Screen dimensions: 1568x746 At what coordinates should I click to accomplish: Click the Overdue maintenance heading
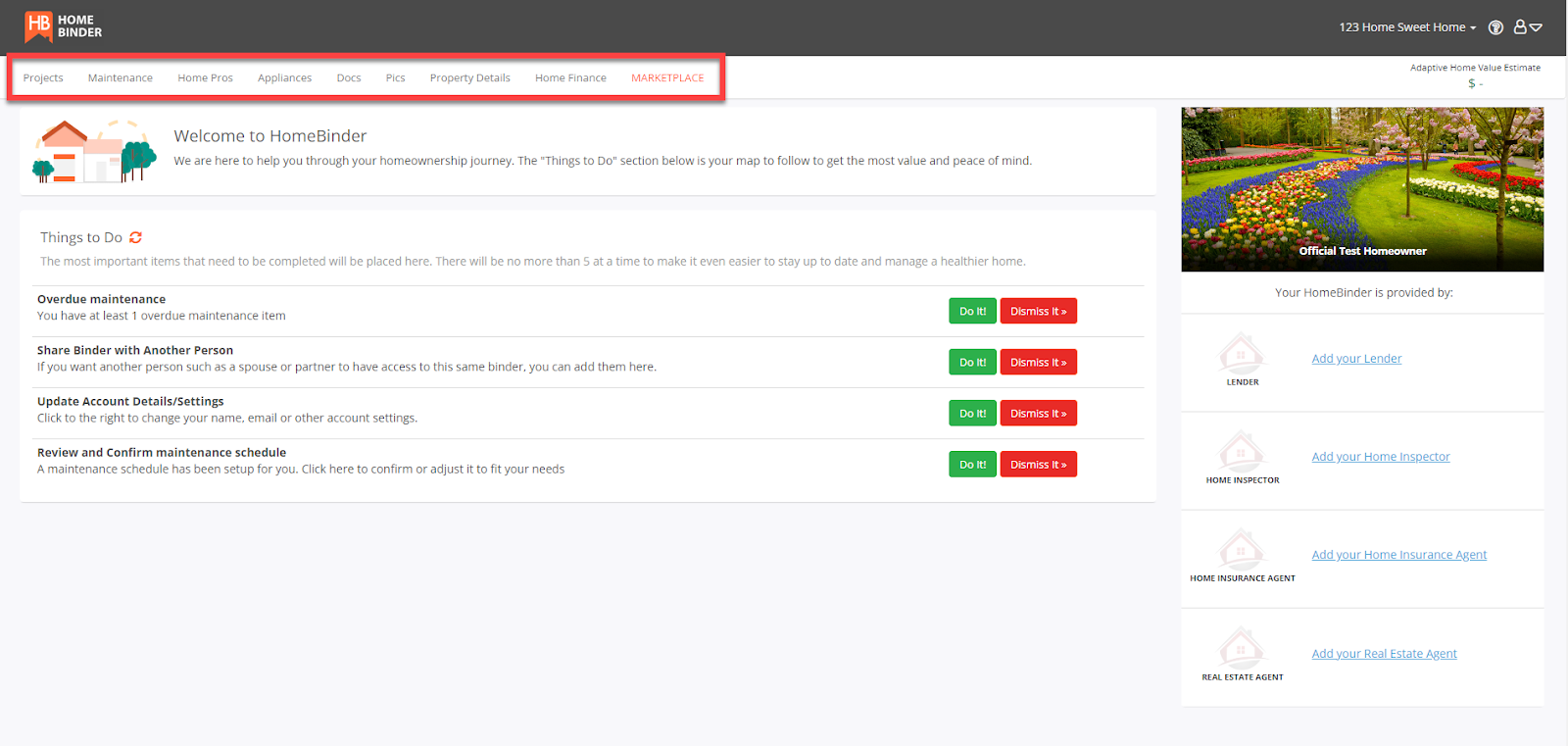click(101, 299)
